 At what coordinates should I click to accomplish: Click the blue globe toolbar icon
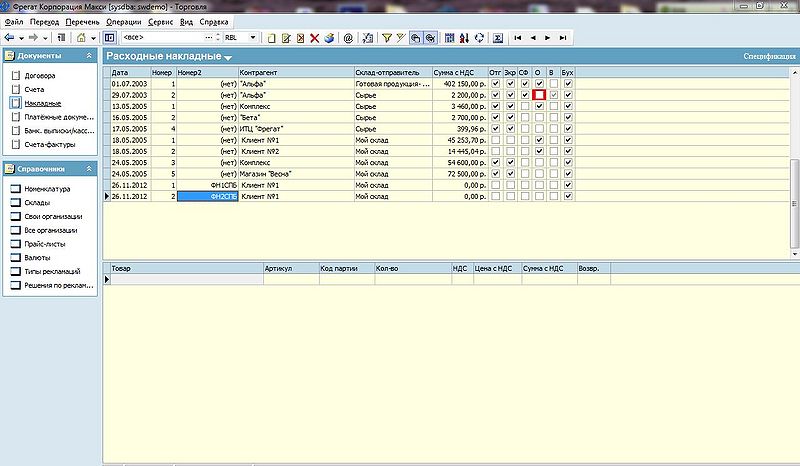click(329, 38)
